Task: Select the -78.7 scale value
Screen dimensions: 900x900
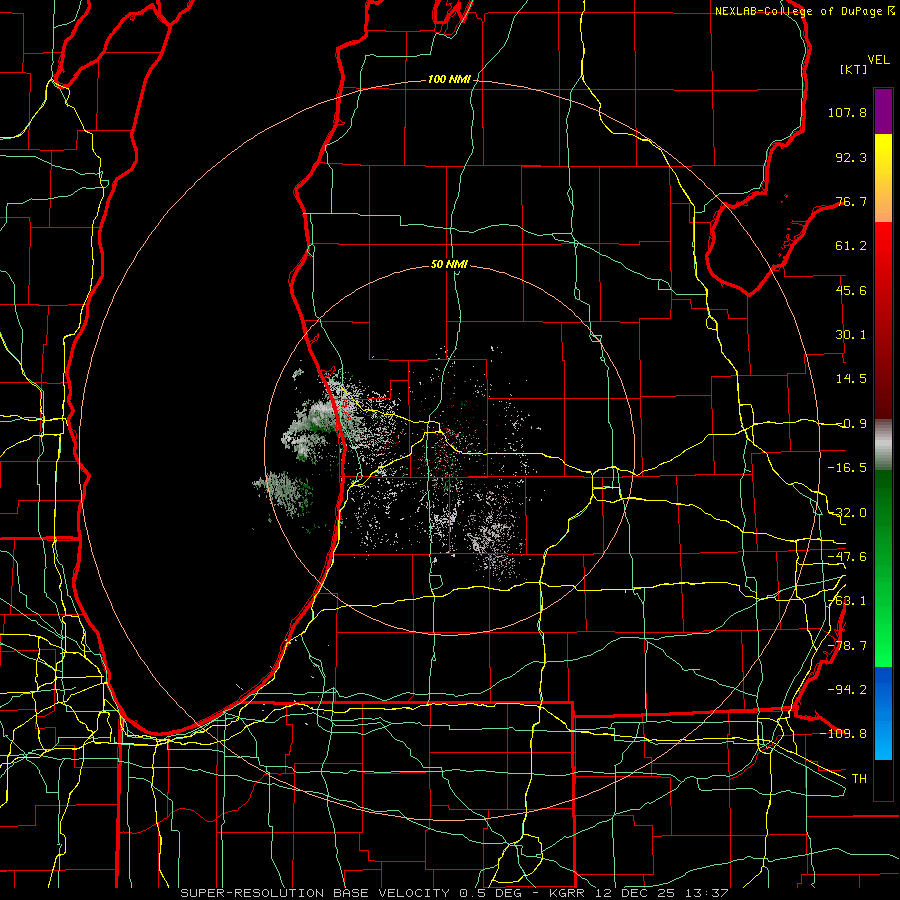Action: pos(847,646)
